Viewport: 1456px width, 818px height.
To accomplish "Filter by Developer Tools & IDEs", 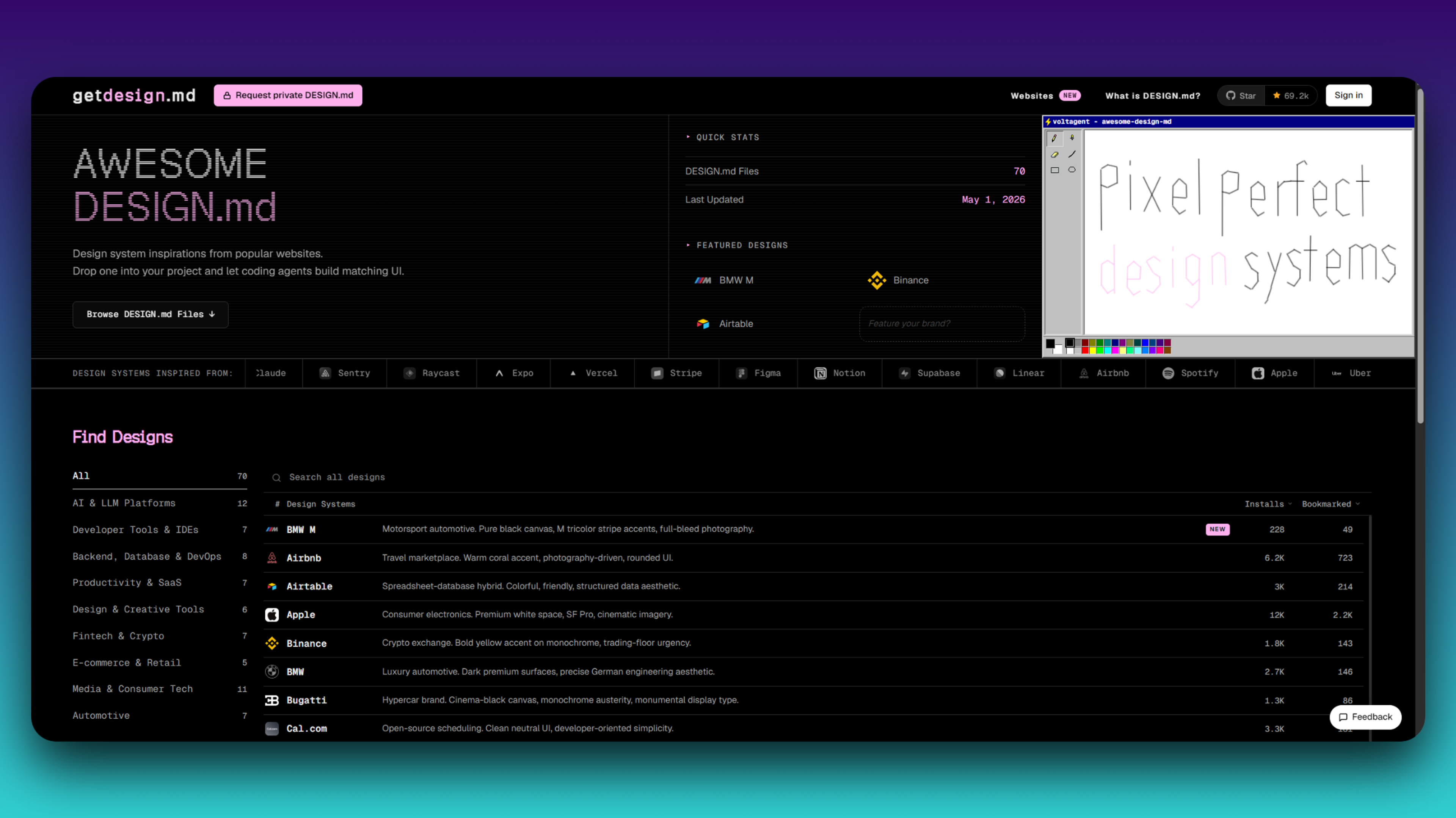I will point(159,530).
